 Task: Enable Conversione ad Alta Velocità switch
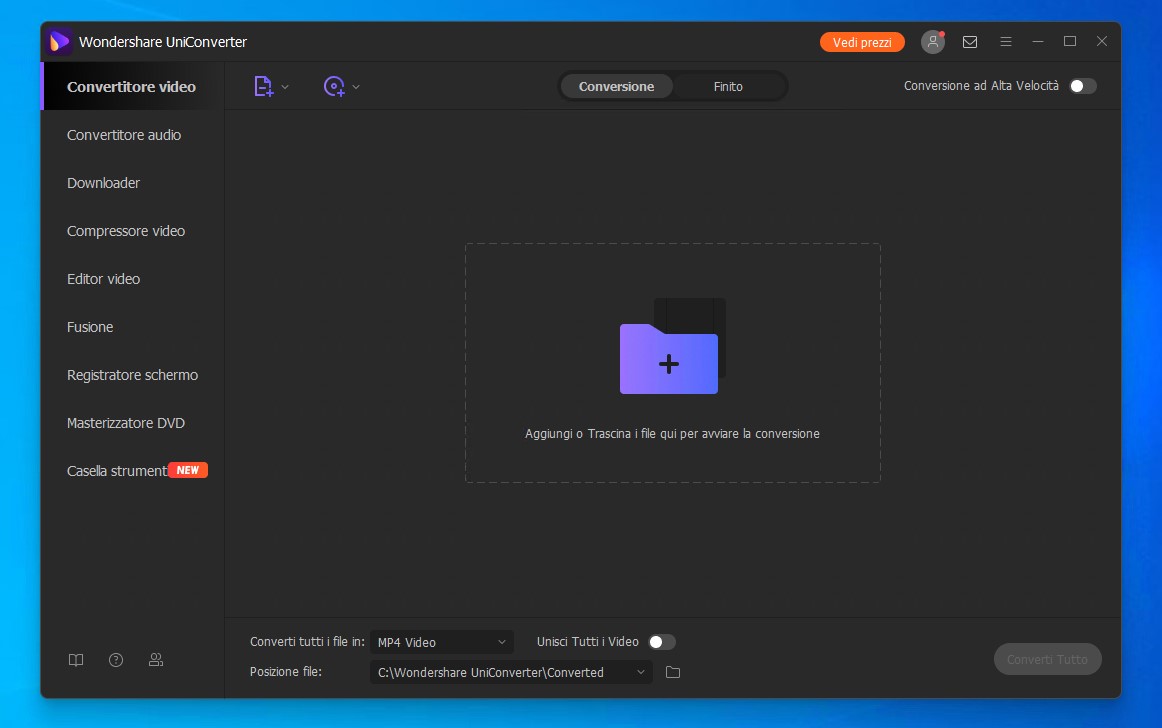pos(1083,86)
